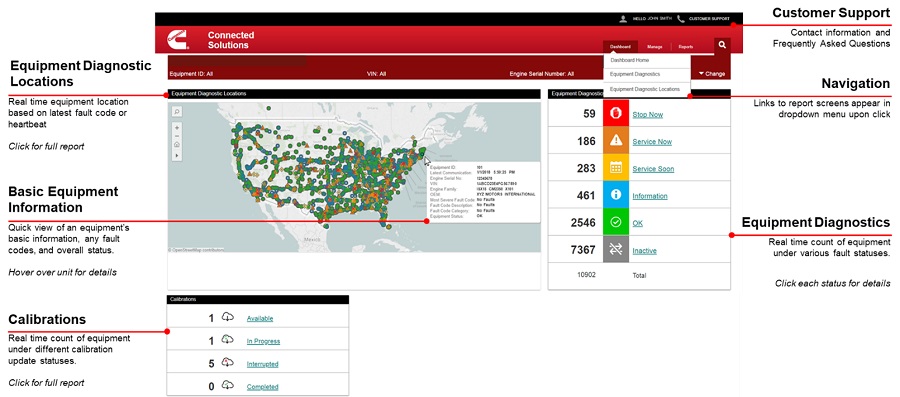The width and height of the screenshot is (900, 397).
Task: Click the green OK checkmark icon
Action: pos(616,223)
